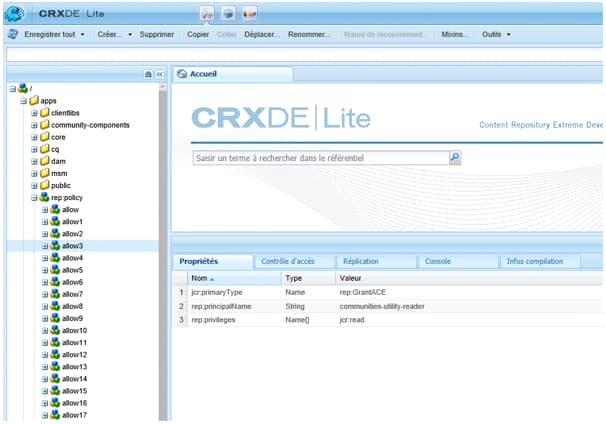
Task: Switch to the Propriétés tab
Action: click(x=213, y=261)
